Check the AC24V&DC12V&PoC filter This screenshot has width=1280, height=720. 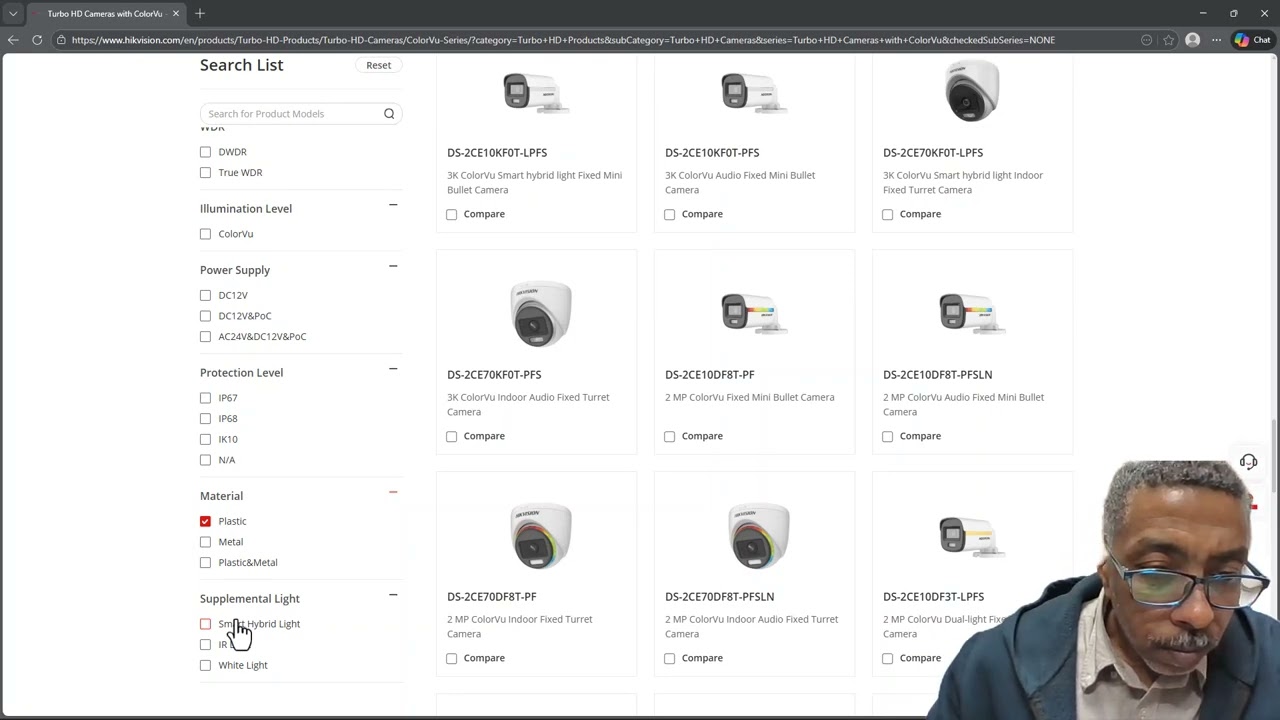[x=205, y=337]
